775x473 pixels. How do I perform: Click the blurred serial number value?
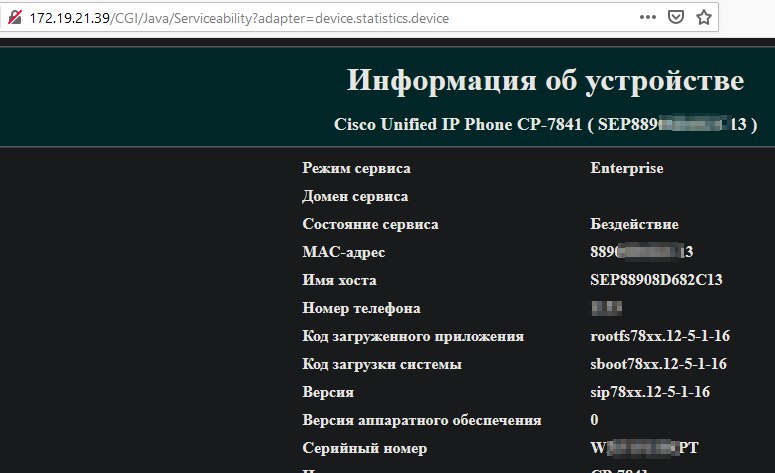(644, 448)
